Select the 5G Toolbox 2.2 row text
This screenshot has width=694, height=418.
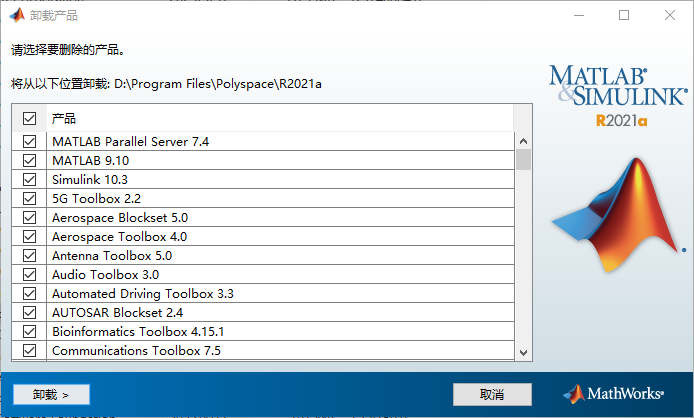96,198
